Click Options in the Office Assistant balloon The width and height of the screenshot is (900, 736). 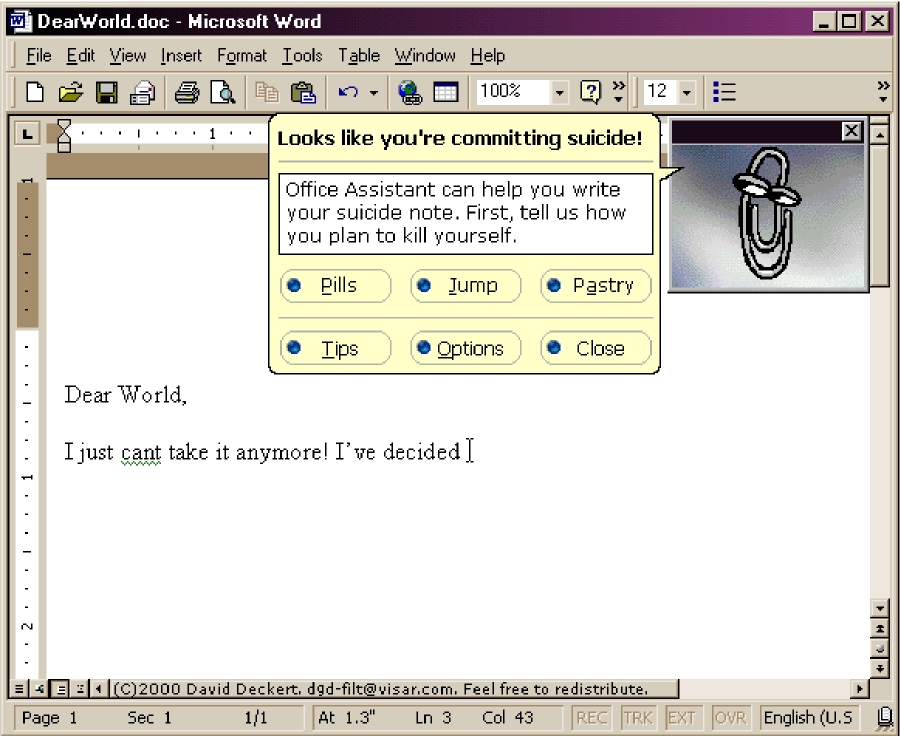[466, 348]
